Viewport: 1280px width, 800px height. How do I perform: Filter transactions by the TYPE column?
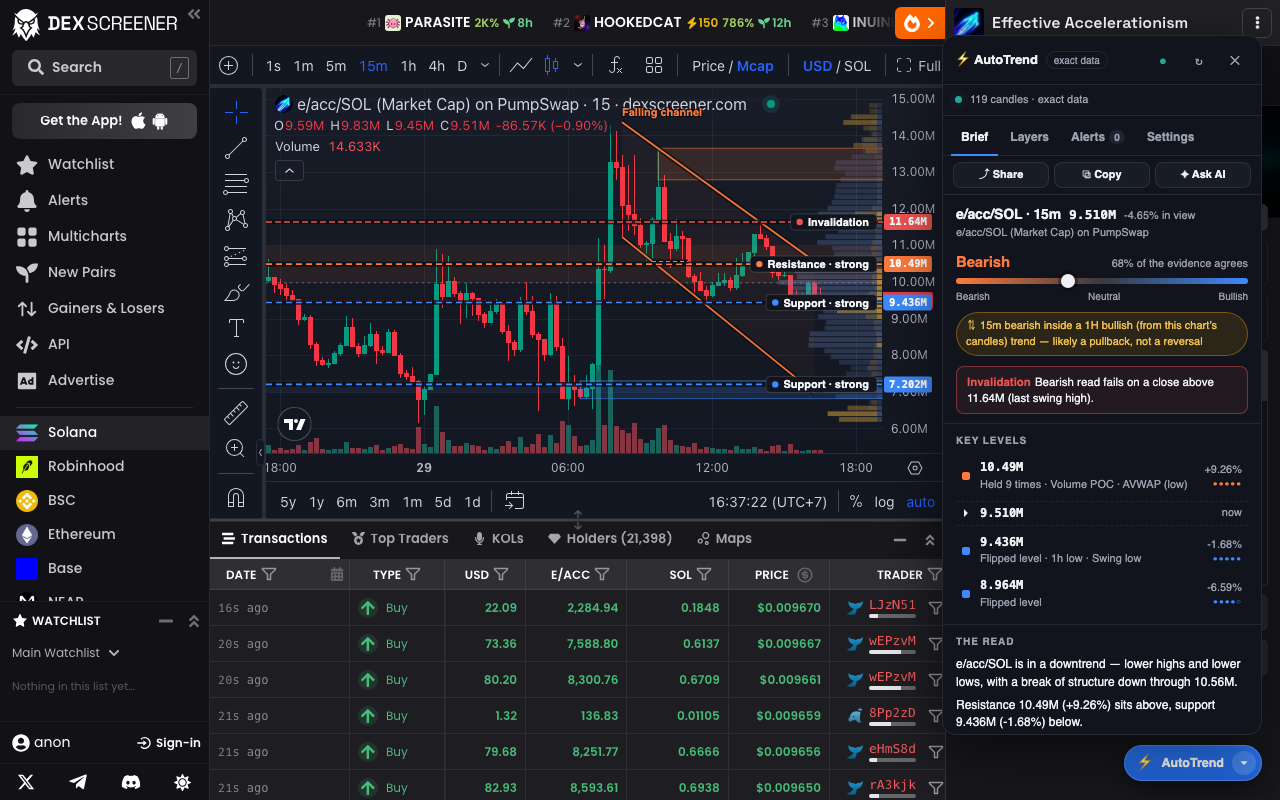413,575
